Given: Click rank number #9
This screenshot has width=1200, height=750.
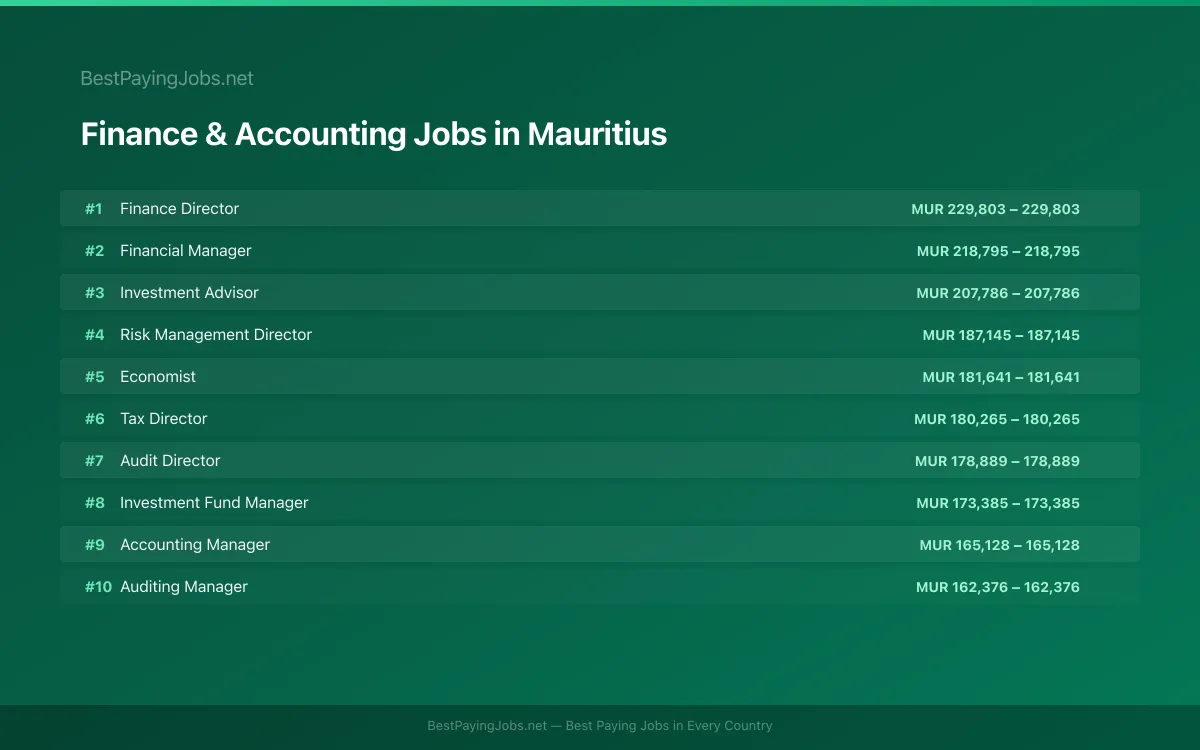Looking at the screenshot, I should pyautogui.click(x=94, y=545).
